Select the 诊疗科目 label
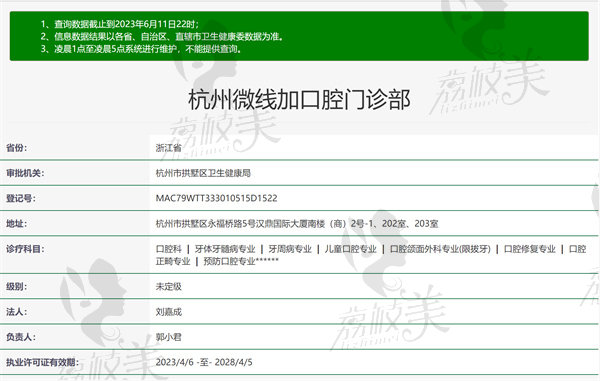The height and width of the screenshot is (381, 600). pos(25,249)
